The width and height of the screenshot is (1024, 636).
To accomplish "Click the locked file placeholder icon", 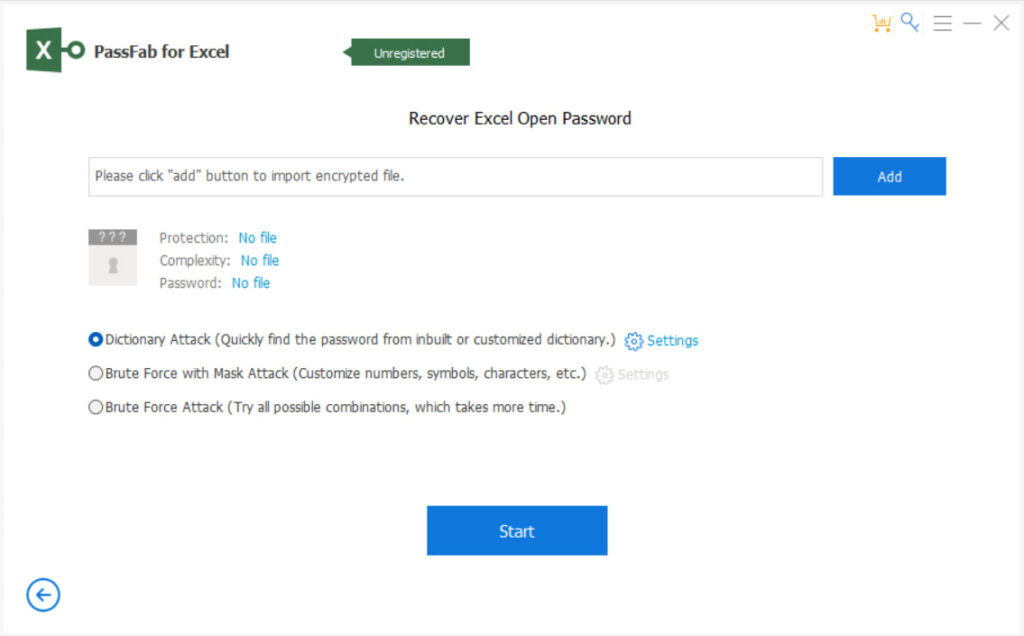I will 112,257.
